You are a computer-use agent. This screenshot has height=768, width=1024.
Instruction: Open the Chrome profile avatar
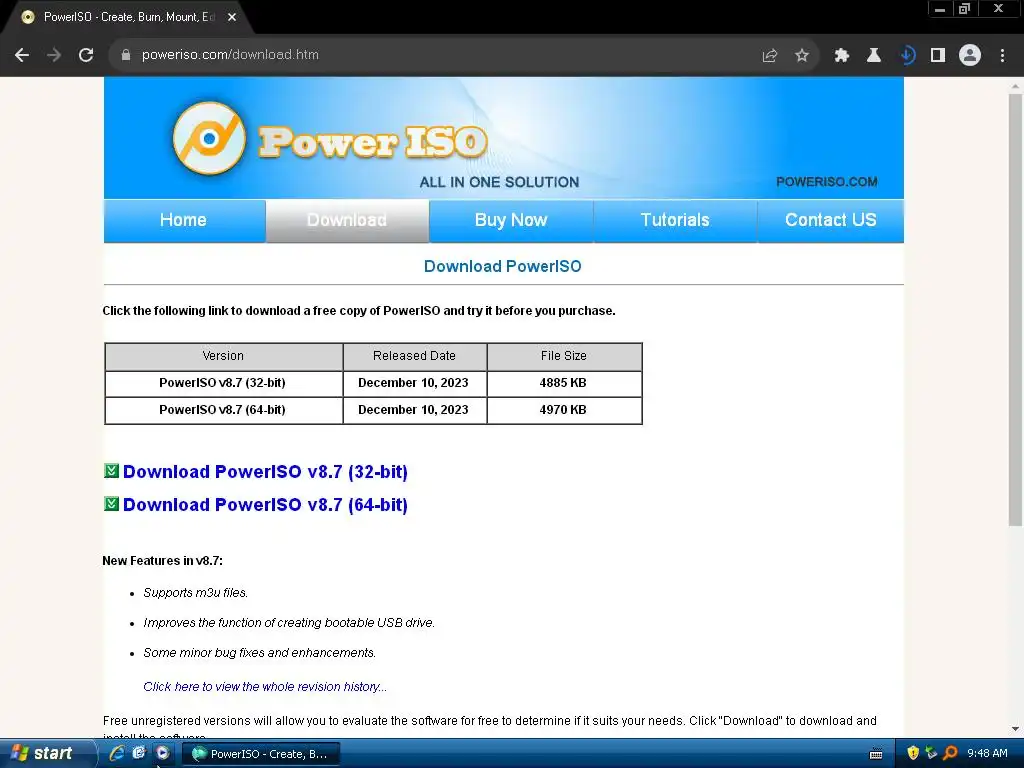[x=970, y=55]
